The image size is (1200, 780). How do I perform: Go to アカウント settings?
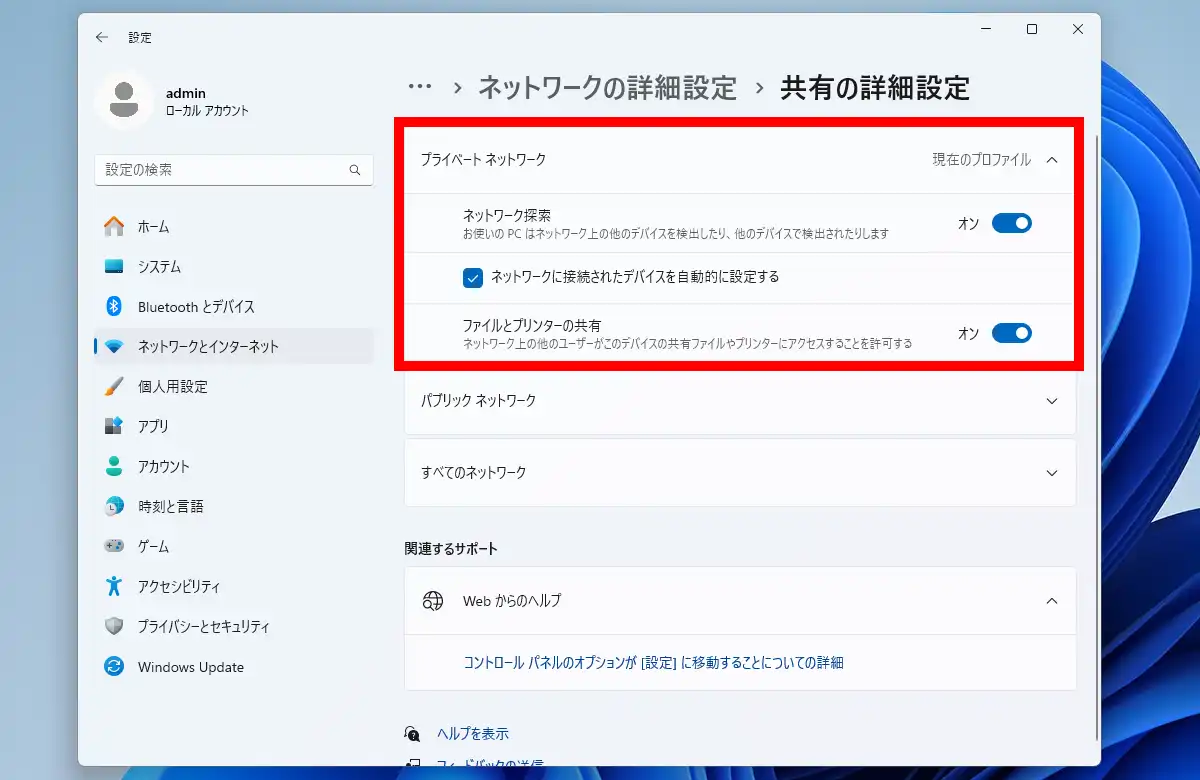[x=234, y=466]
